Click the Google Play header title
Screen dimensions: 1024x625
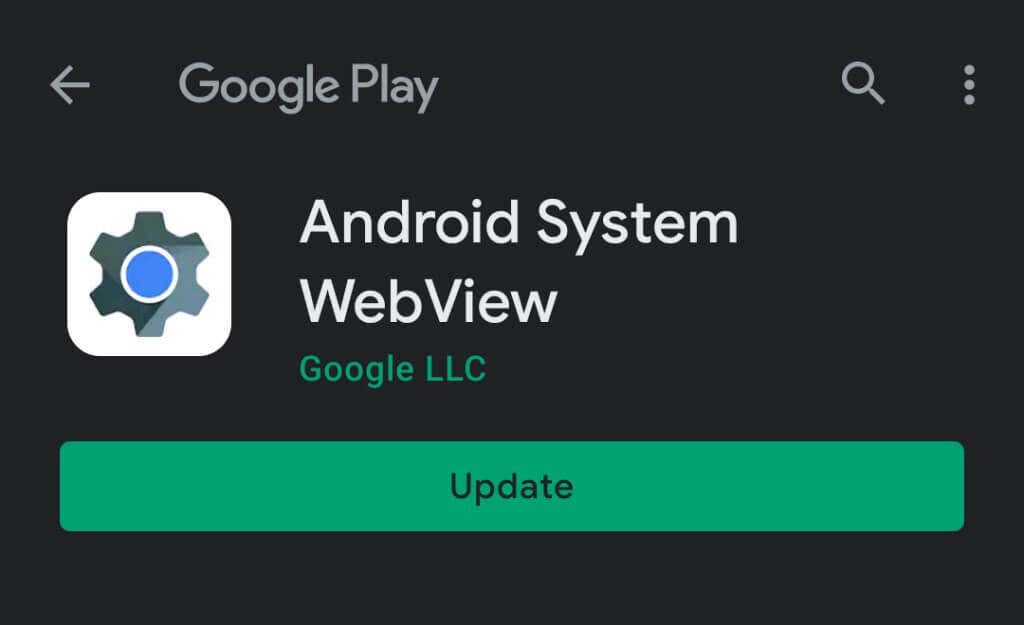click(308, 88)
